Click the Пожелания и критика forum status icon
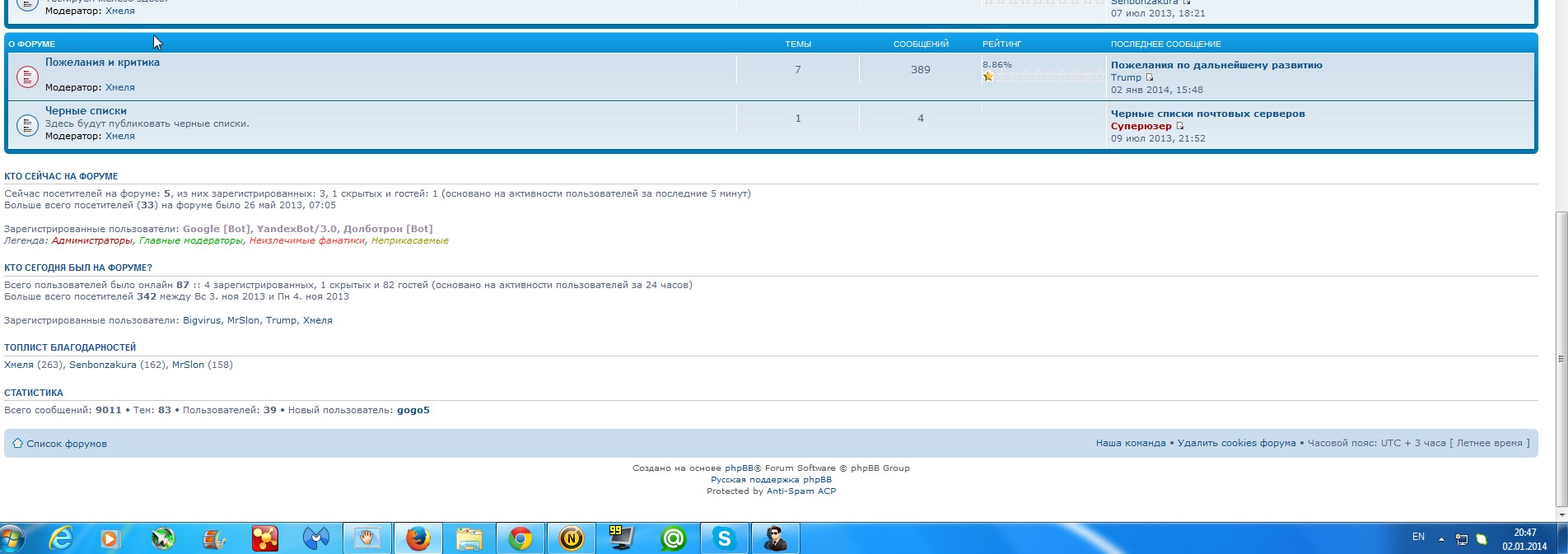The image size is (1568, 554). (x=27, y=77)
